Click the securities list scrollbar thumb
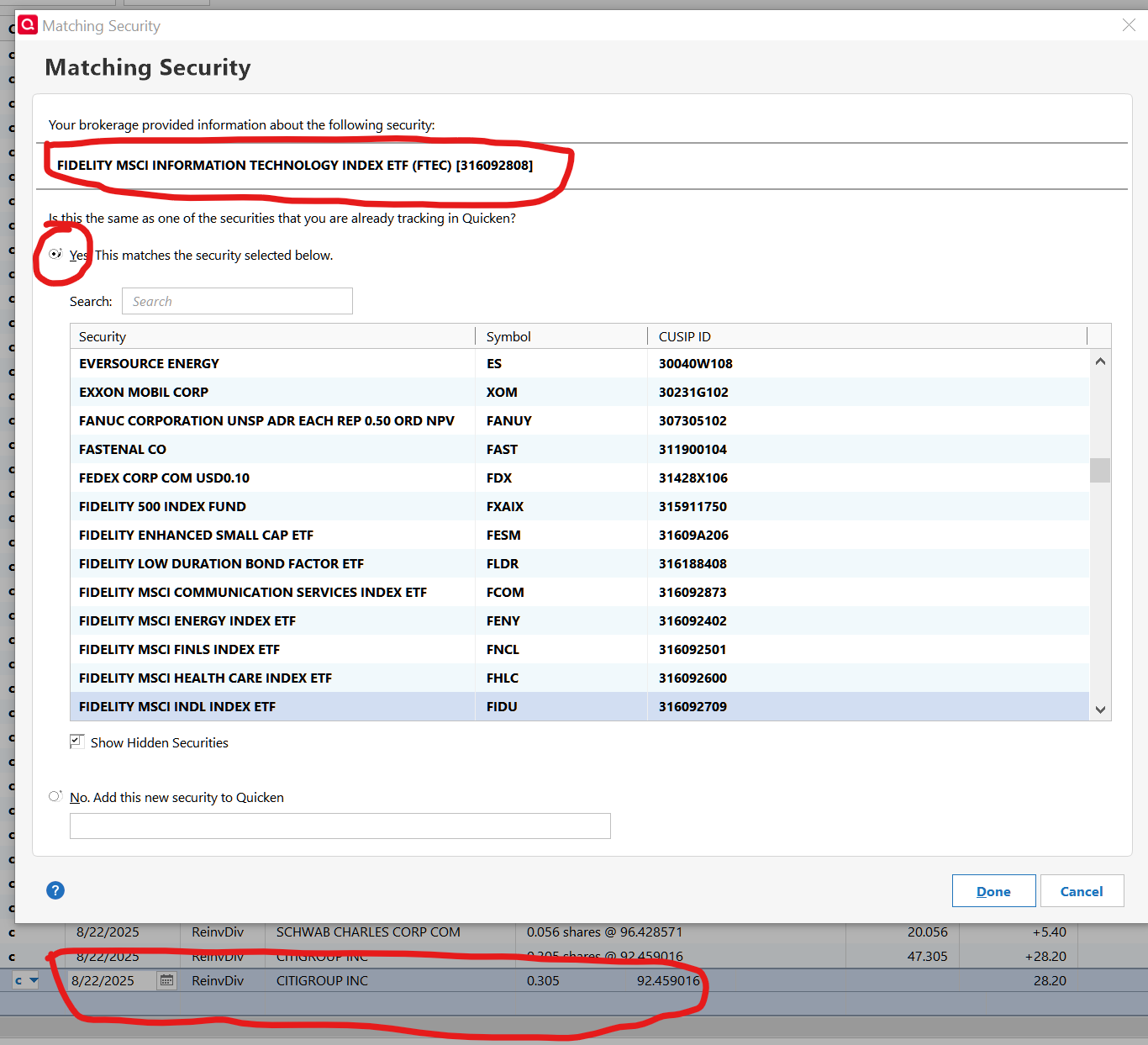 point(1100,470)
